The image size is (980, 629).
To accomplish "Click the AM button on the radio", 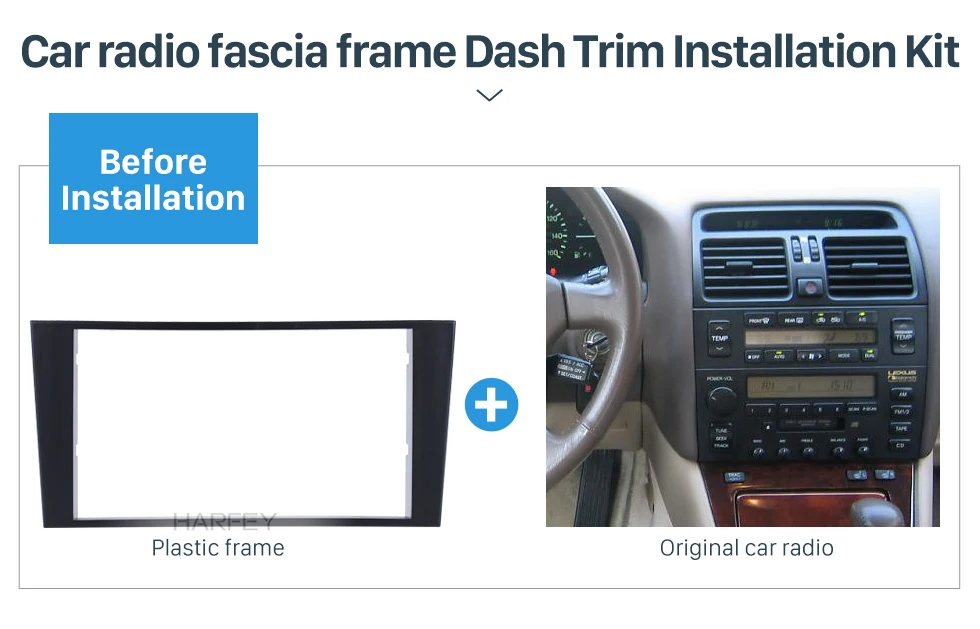I will [x=902, y=395].
